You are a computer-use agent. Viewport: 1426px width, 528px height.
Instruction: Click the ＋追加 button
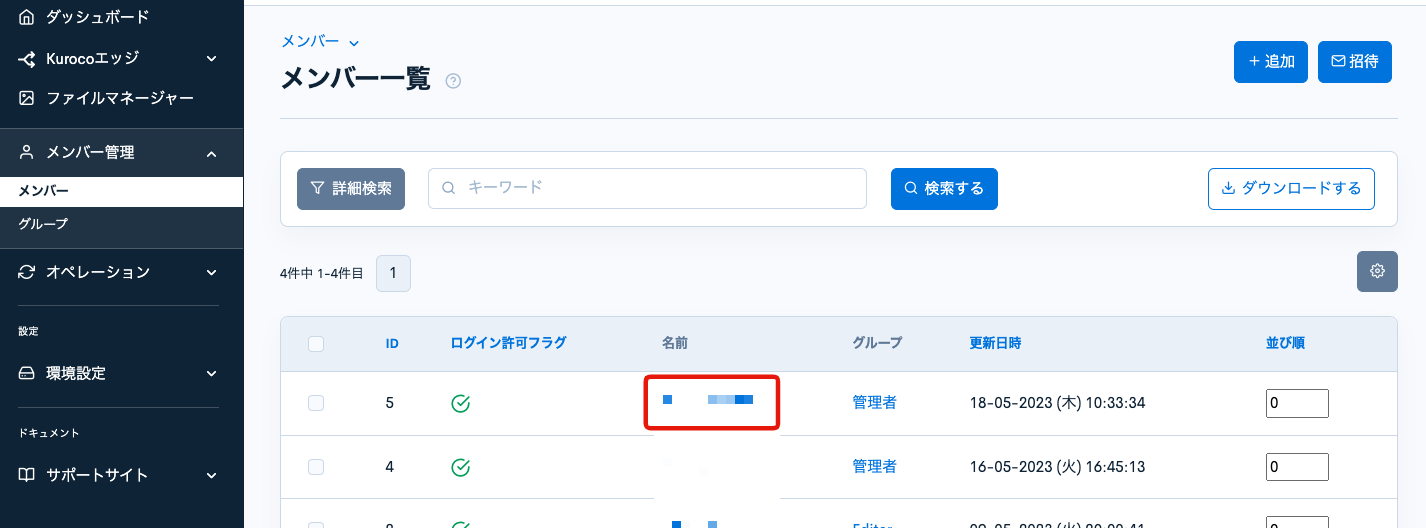(x=1271, y=62)
